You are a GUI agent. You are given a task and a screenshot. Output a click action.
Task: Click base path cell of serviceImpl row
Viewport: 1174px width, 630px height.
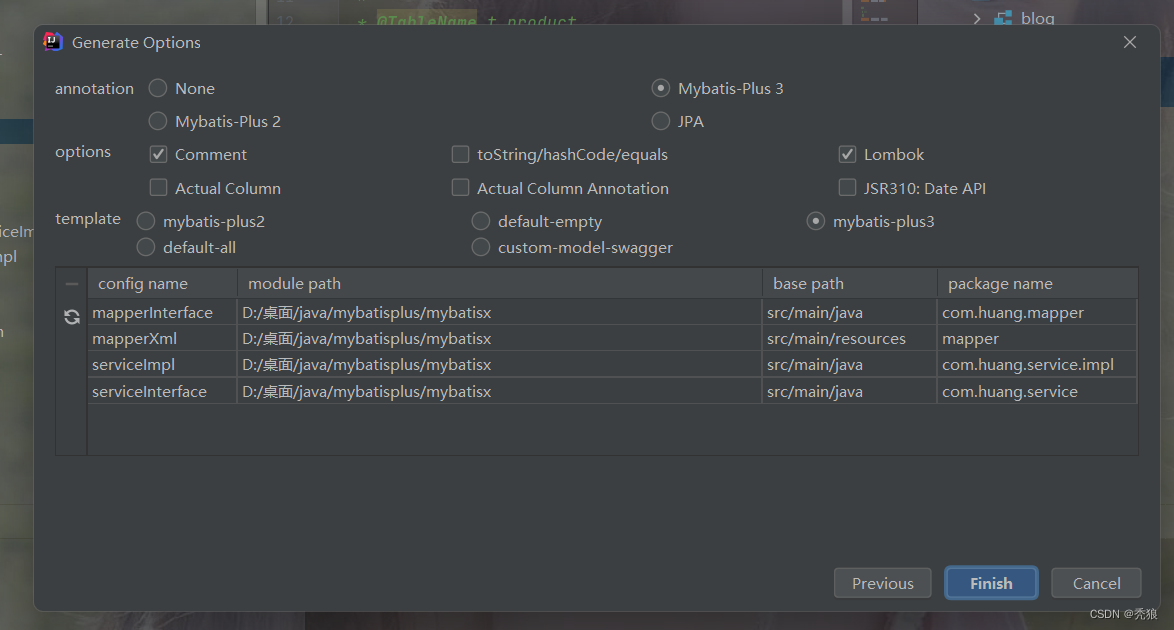click(x=850, y=365)
